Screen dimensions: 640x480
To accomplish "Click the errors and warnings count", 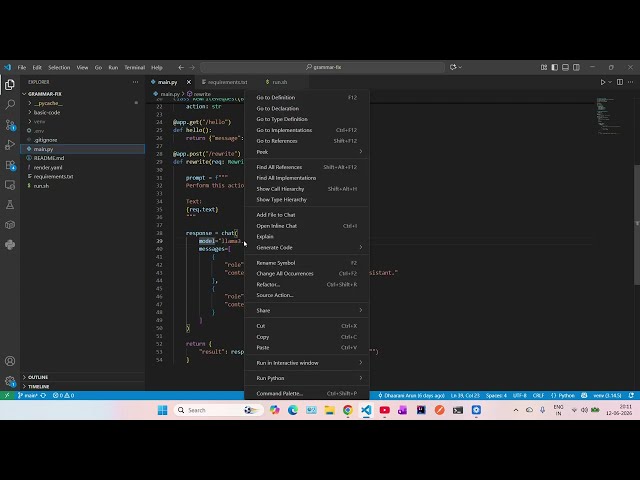I will (64, 396).
